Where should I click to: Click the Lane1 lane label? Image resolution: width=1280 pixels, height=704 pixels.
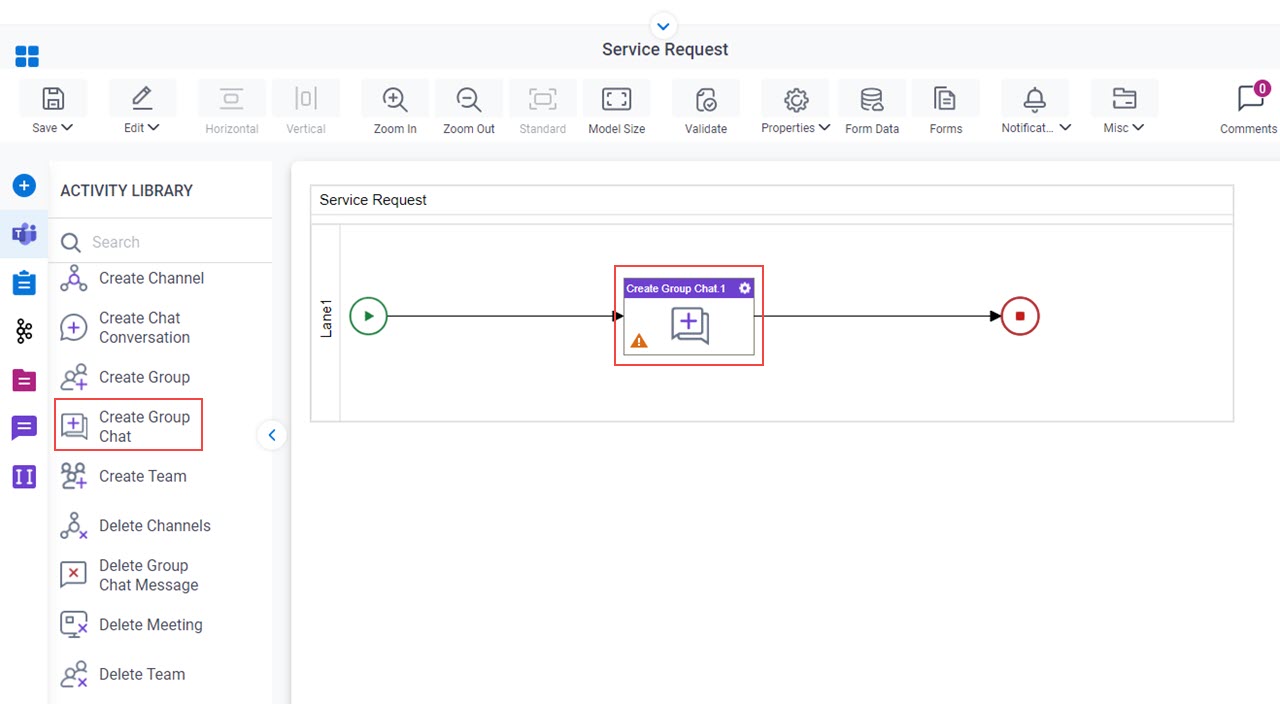pyautogui.click(x=326, y=317)
